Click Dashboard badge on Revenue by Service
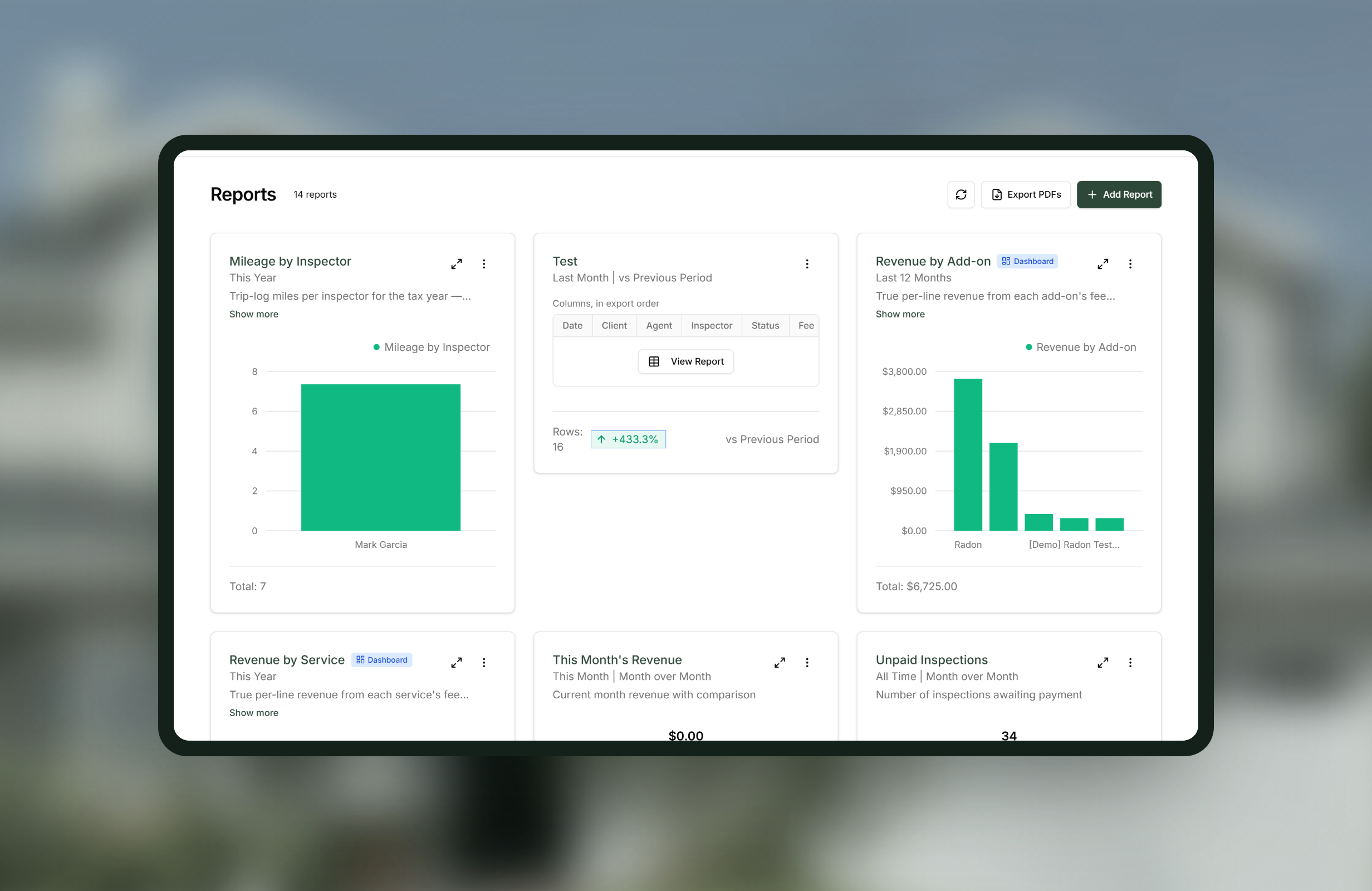This screenshot has width=1372, height=891. 381,660
